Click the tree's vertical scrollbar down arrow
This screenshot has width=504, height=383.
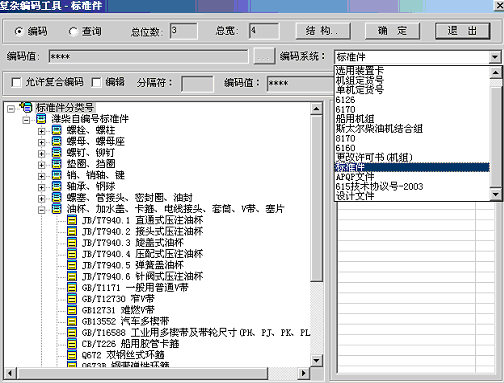pyautogui.click(x=316, y=360)
